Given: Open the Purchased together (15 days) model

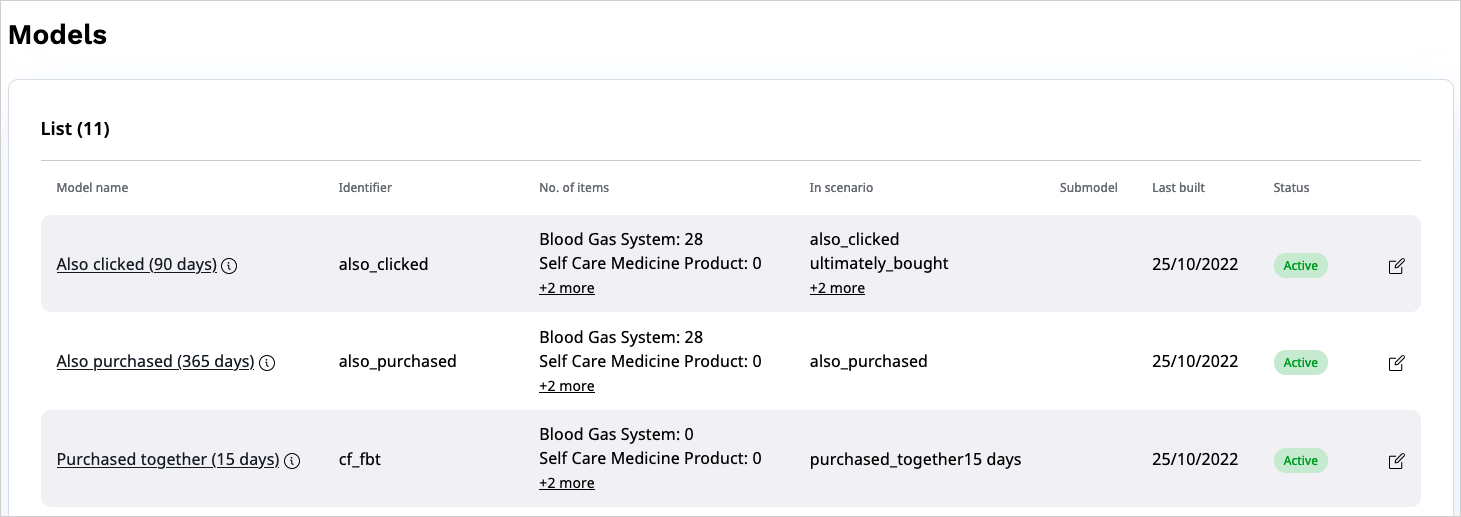Looking at the screenshot, I should (x=168, y=460).
